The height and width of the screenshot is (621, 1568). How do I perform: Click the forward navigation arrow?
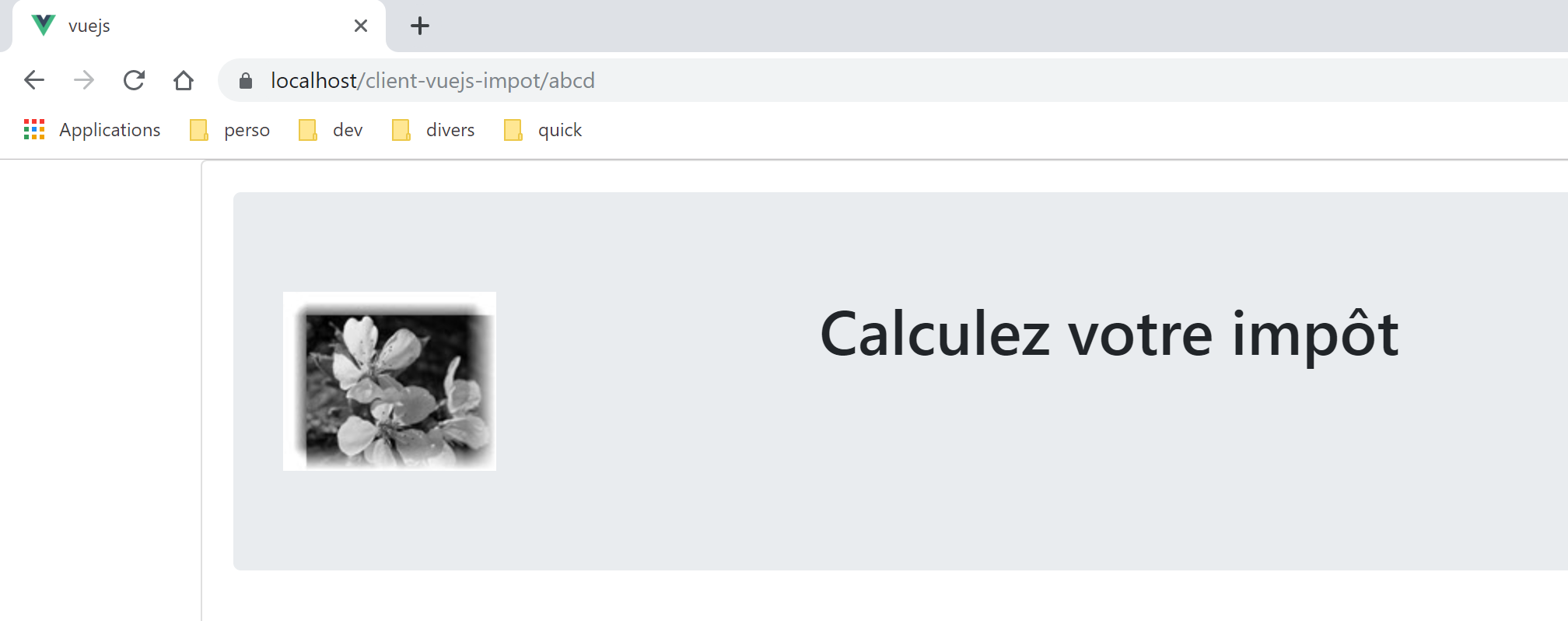pyautogui.click(x=84, y=80)
